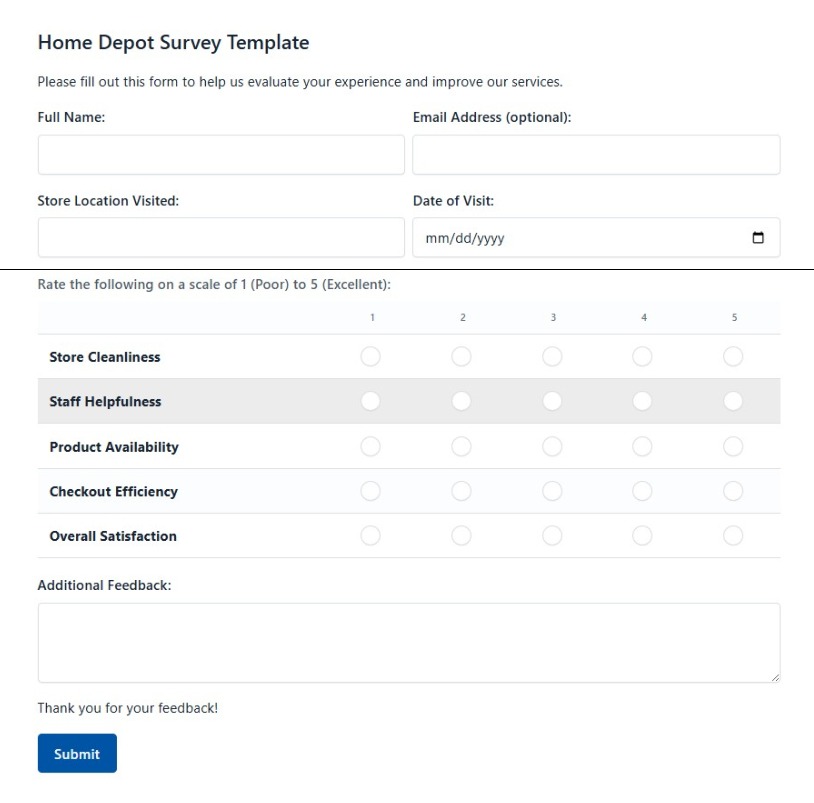Select rating 4 for Store Cleanliness
This screenshot has height=803, width=814.
[x=643, y=356]
